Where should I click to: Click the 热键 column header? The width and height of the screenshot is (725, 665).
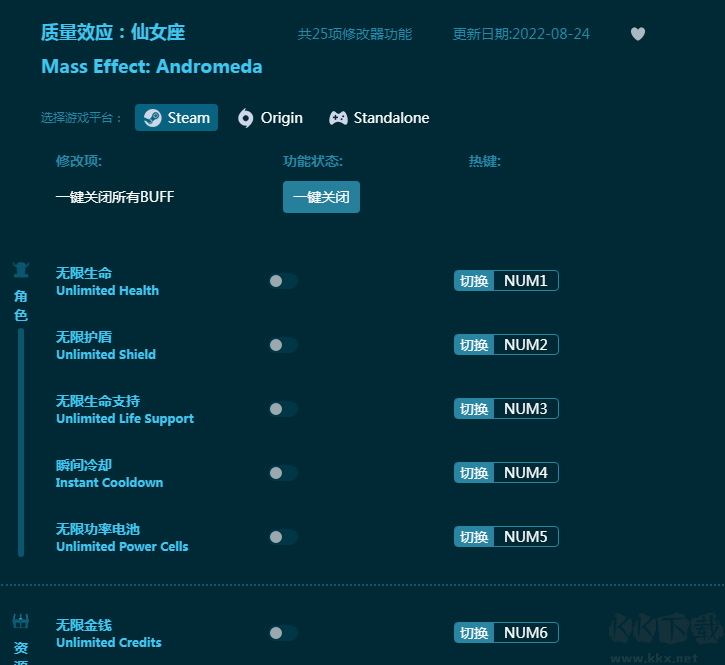click(x=485, y=161)
